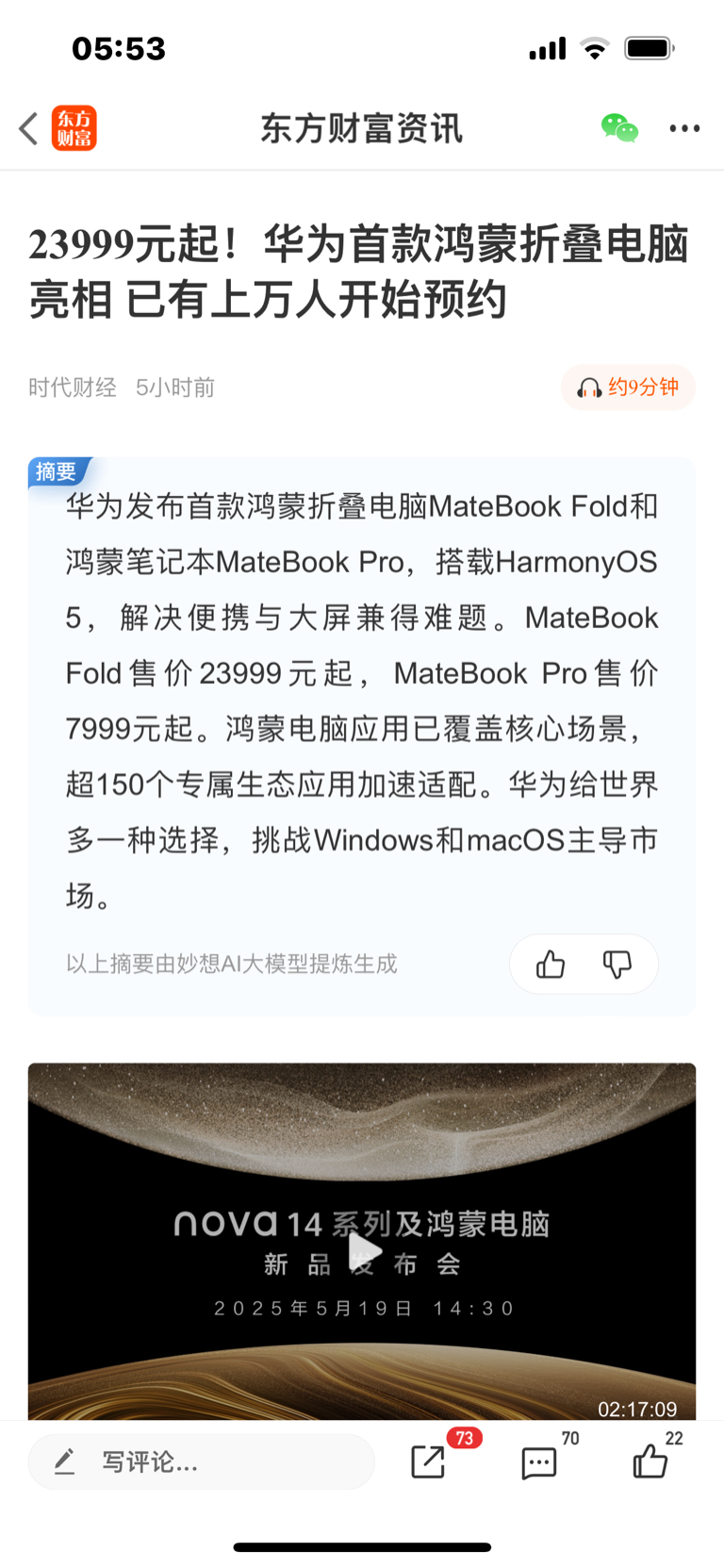Tap the 约9分钟 audio button
The height and width of the screenshot is (1568, 724).
(x=628, y=388)
